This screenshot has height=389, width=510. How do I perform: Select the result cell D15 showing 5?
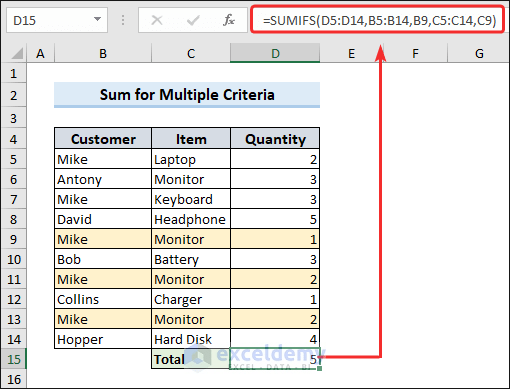pyautogui.click(x=275, y=359)
